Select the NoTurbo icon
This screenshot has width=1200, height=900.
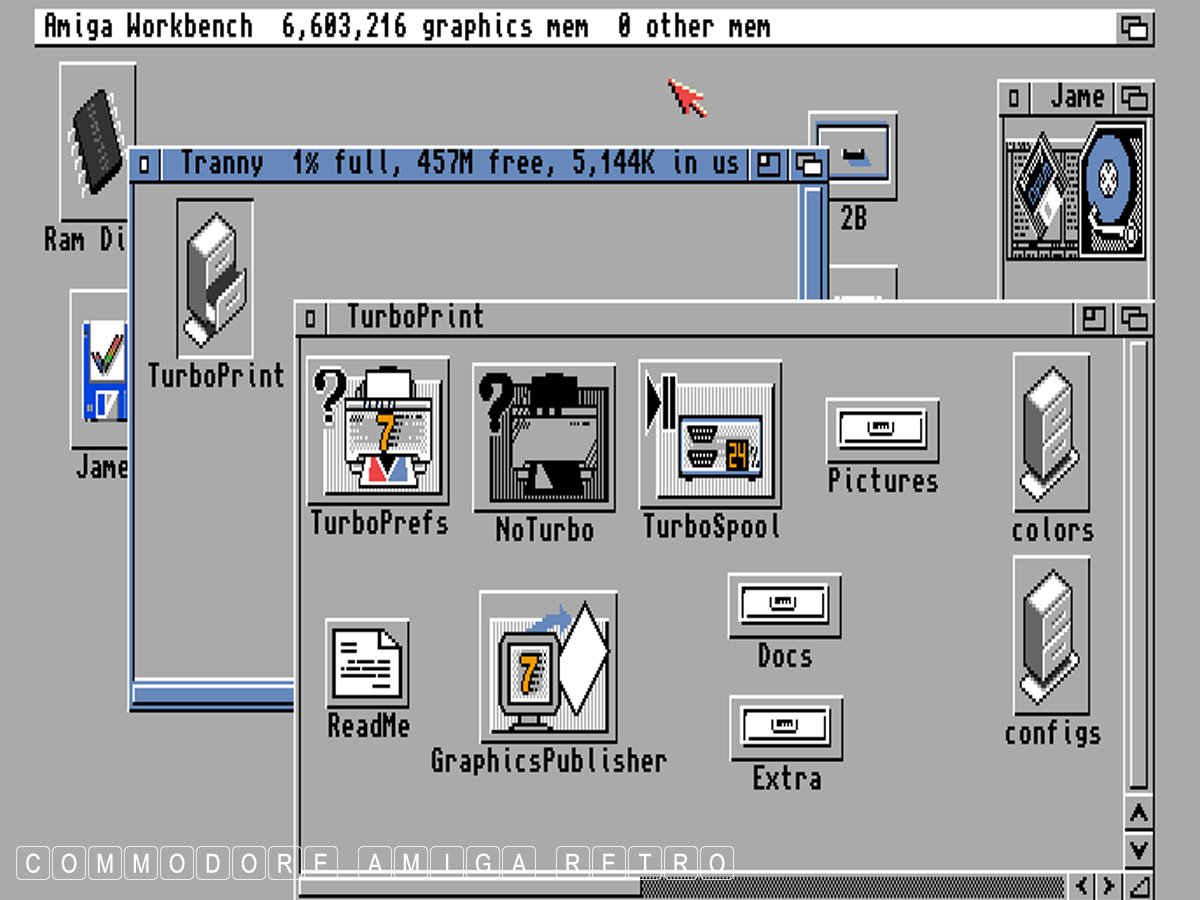[x=543, y=438]
